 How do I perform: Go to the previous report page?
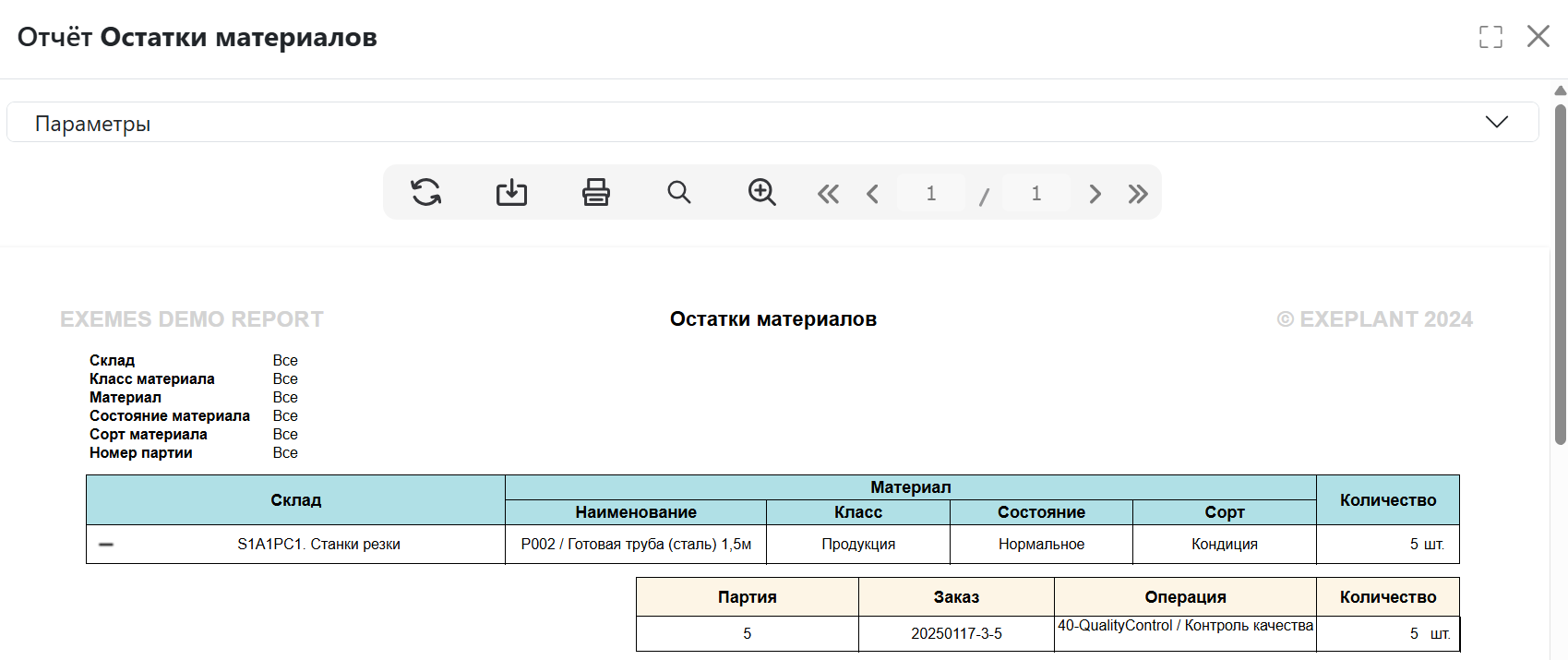pos(872,194)
